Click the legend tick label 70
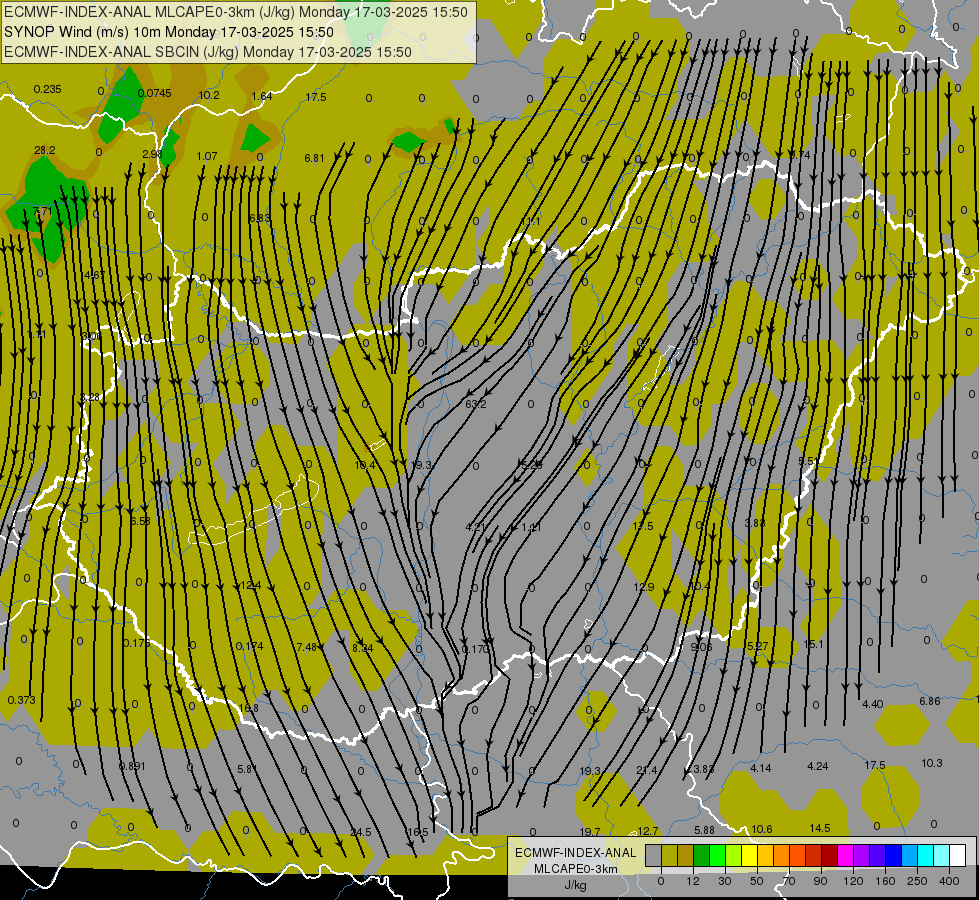 pyautogui.click(x=789, y=881)
